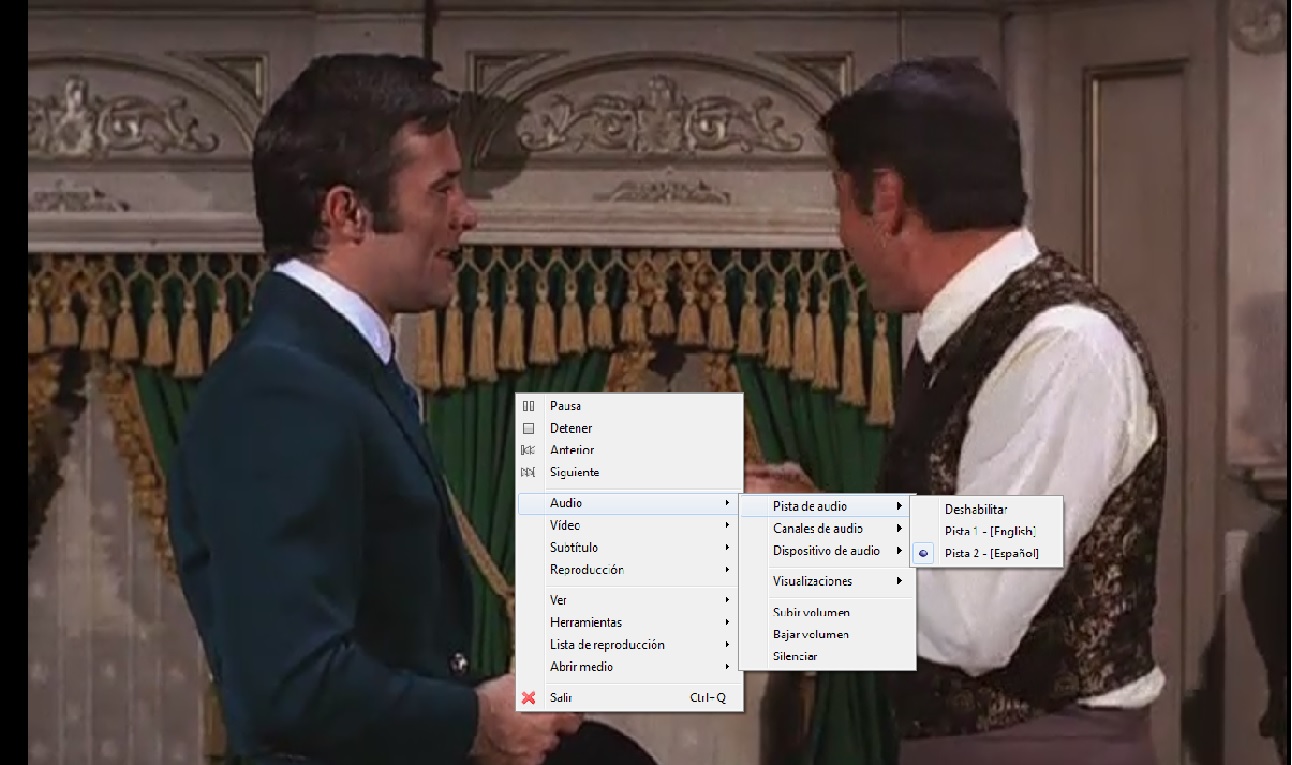Choose Salir to quit the player
1292x765 pixels.
[x=629, y=698]
